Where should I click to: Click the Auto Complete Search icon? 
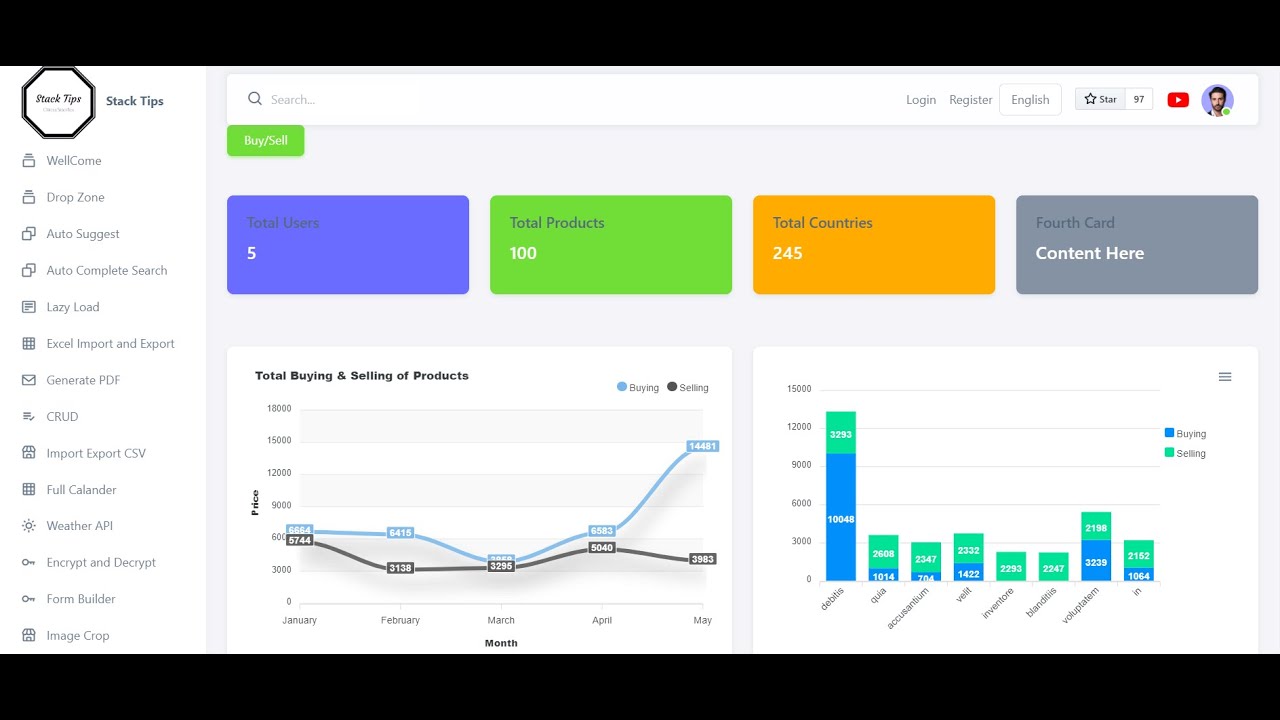point(28,270)
